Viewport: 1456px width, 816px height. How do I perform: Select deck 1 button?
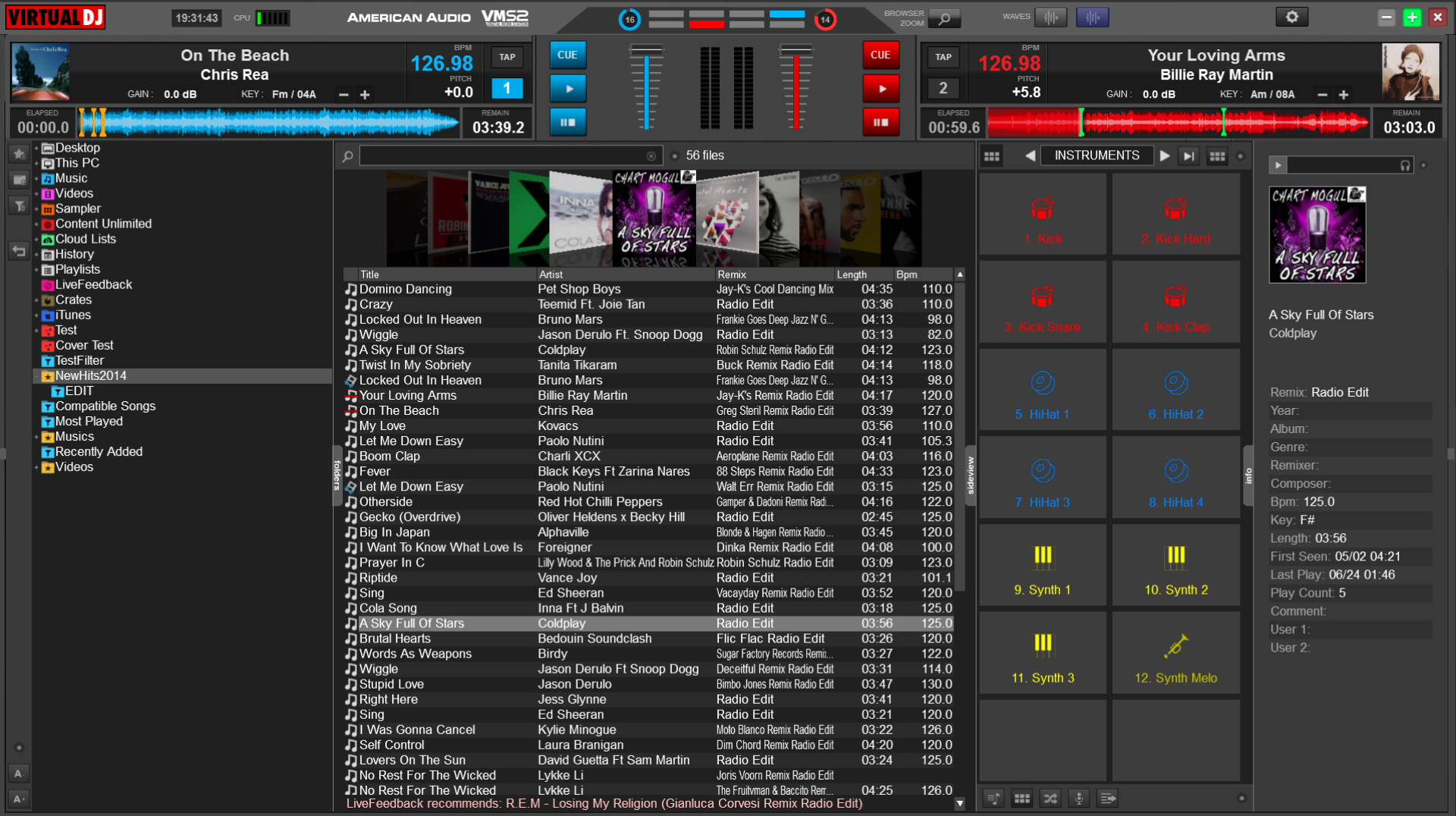tap(507, 88)
